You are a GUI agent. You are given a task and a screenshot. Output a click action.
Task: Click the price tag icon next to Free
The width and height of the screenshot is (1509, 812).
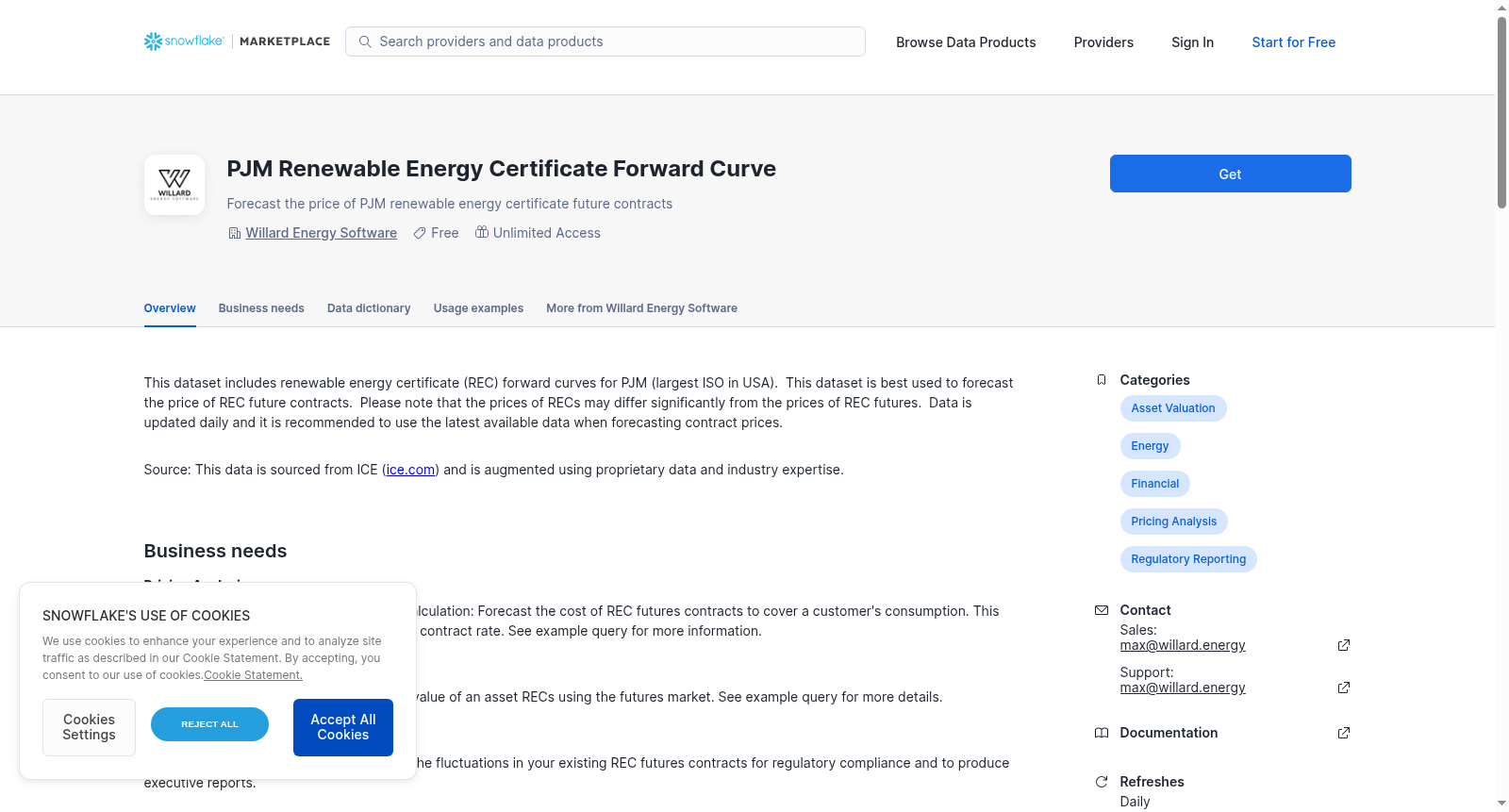point(420,233)
